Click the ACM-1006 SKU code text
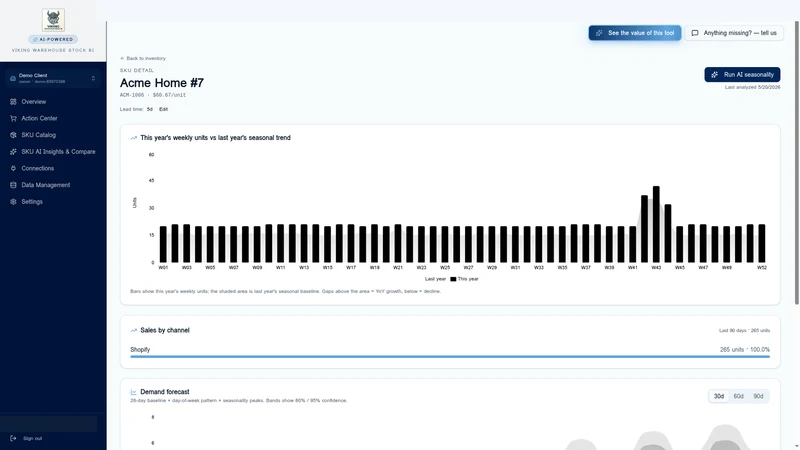 coord(132,95)
